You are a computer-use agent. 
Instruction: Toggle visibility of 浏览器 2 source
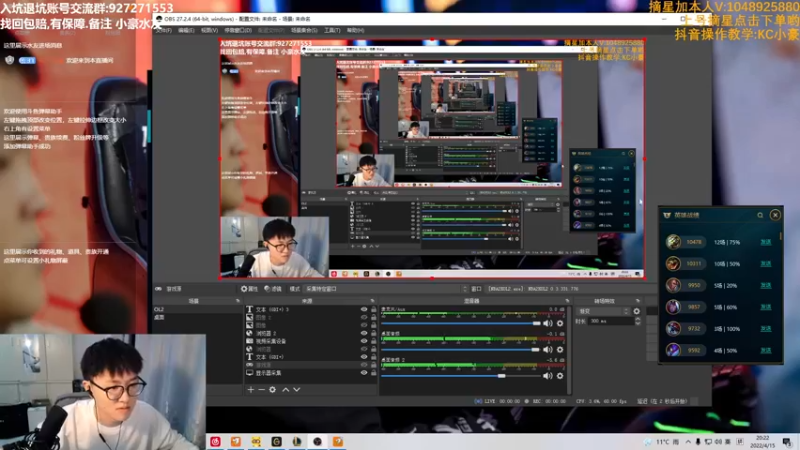[x=364, y=333]
